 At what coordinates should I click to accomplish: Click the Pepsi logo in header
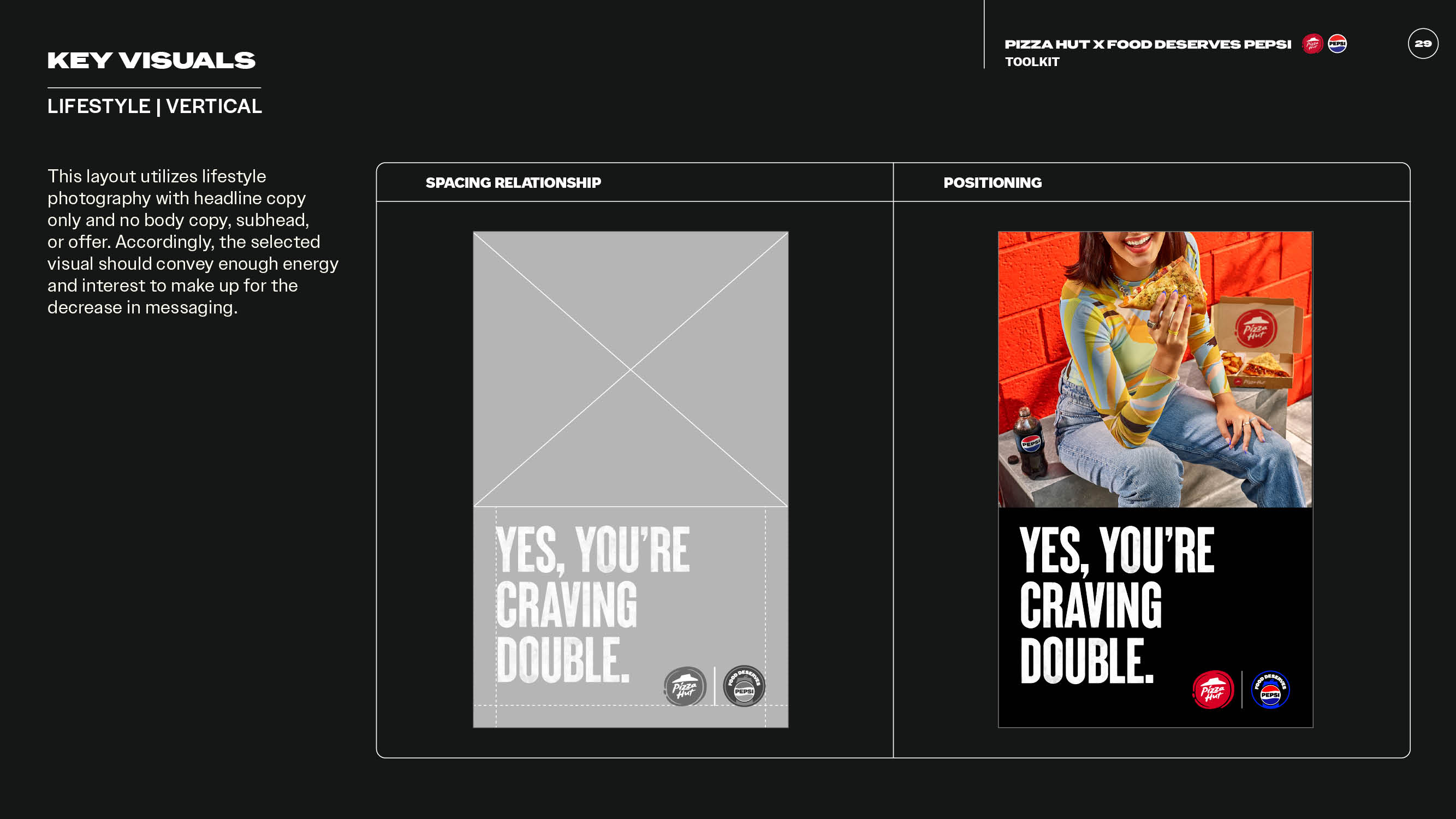click(x=1338, y=44)
